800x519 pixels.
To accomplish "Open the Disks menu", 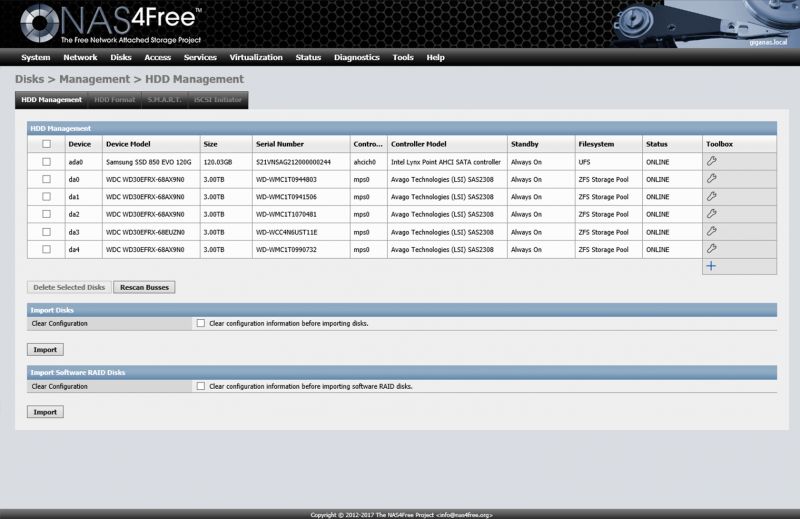I will (121, 57).
